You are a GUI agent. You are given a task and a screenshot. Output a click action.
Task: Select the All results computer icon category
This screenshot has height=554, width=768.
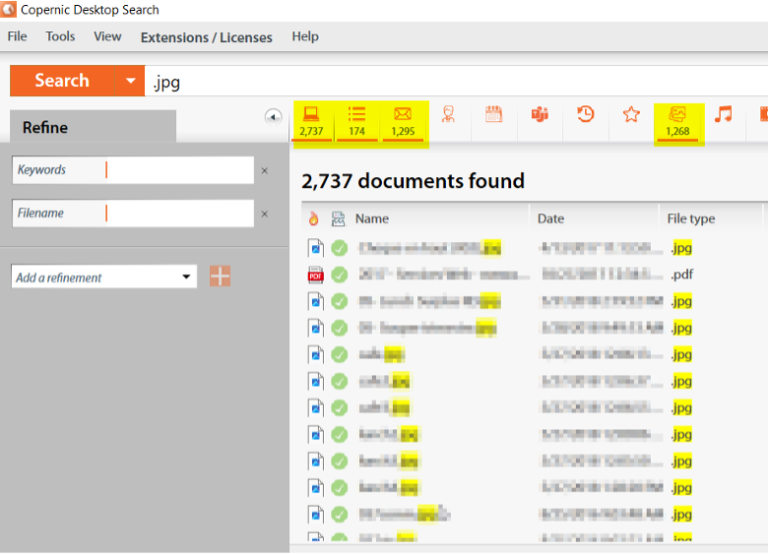click(x=312, y=121)
